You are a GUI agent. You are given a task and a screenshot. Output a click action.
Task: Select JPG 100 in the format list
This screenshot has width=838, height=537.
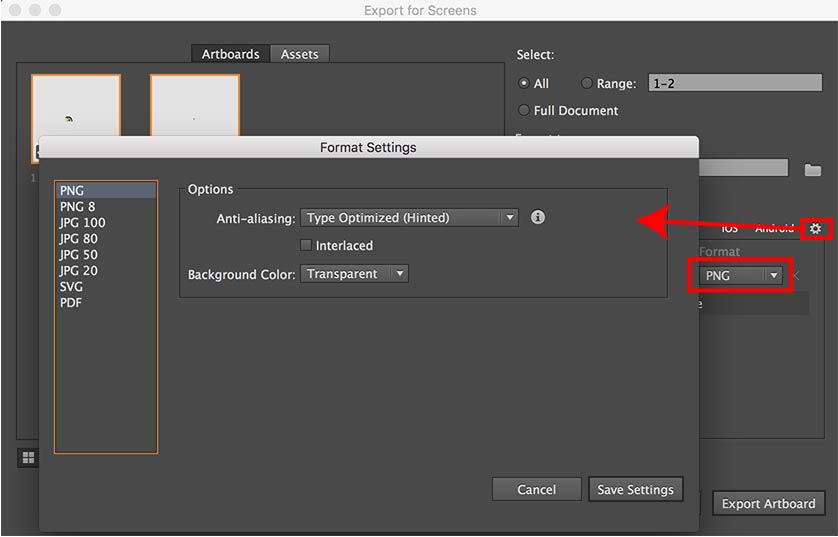[x=82, y=222]
